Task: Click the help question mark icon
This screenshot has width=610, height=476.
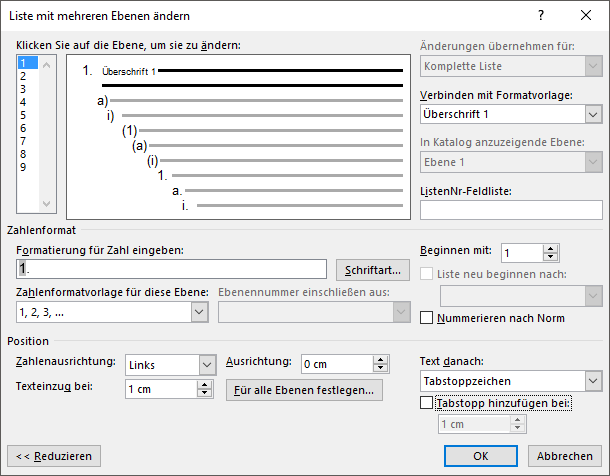Action: click(540, 16)
